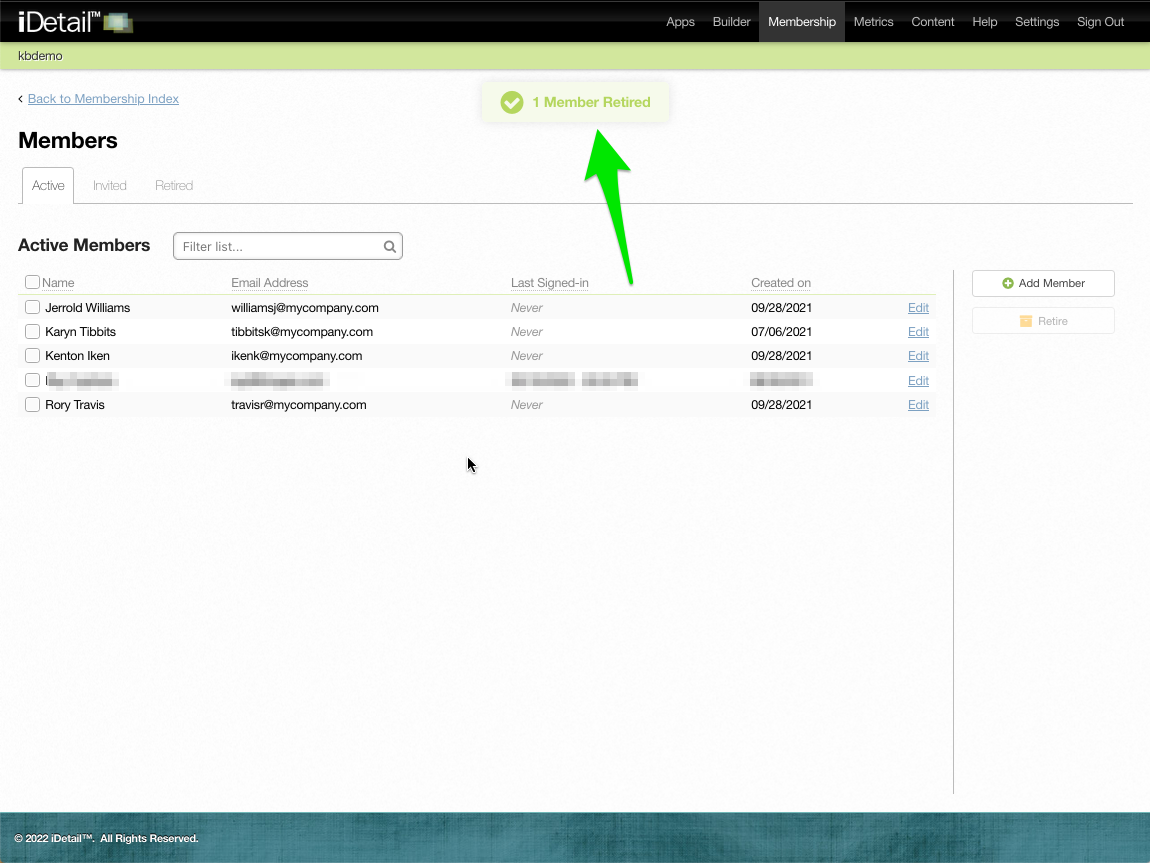The height and width of the screenshot is (863, 1150).
Task: Click the name Karyn Tibbits
Action: (x=80, y=332)
